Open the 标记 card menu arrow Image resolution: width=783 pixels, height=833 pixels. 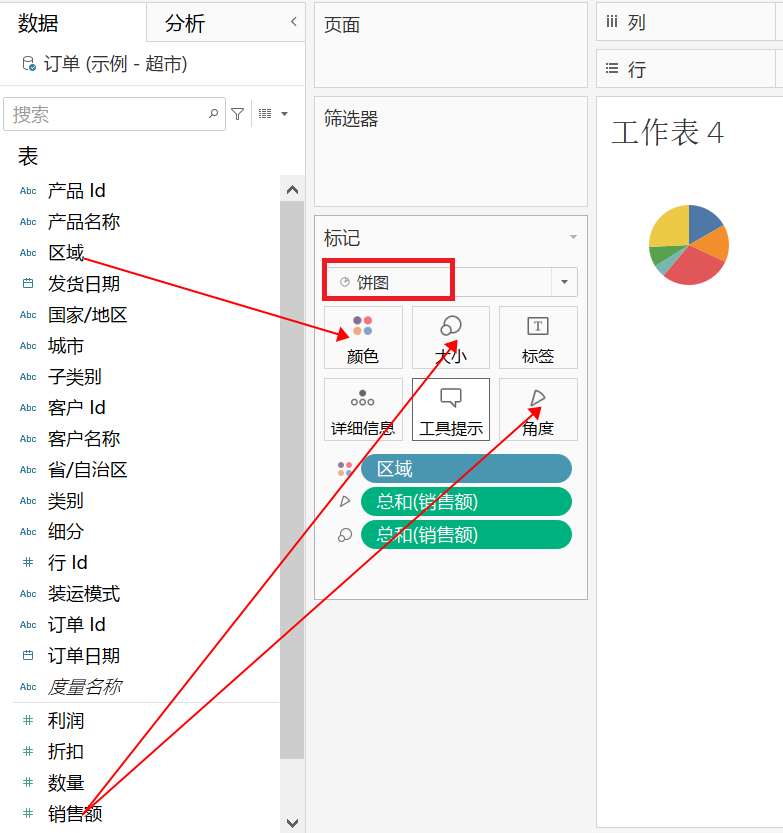click(573, 237)
